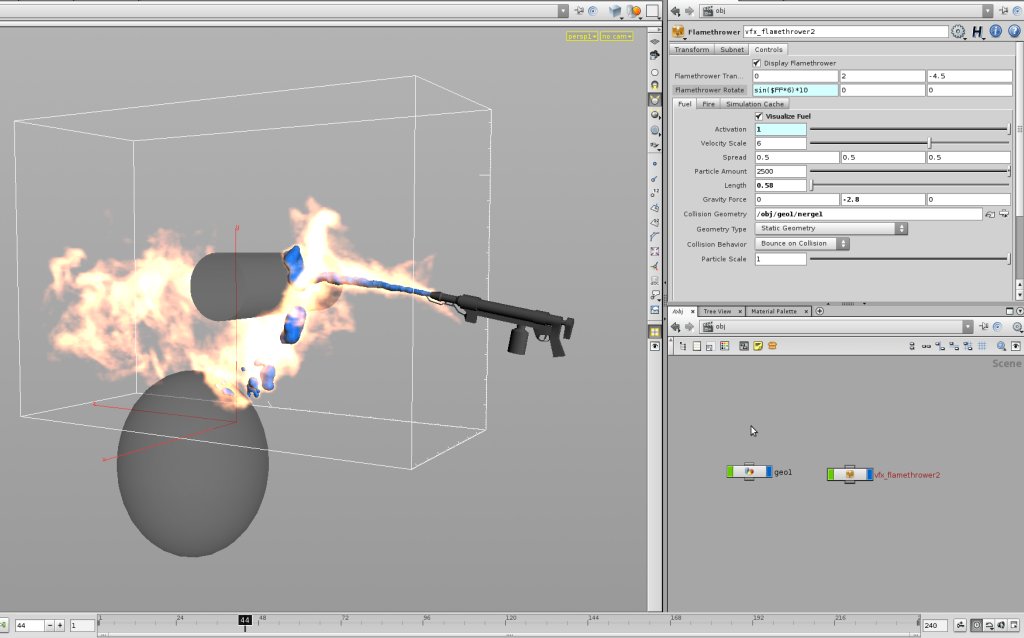Open the Static Geometry dropdown
This screenshot has height=638, width=1024.
click(x=899, y=228)
